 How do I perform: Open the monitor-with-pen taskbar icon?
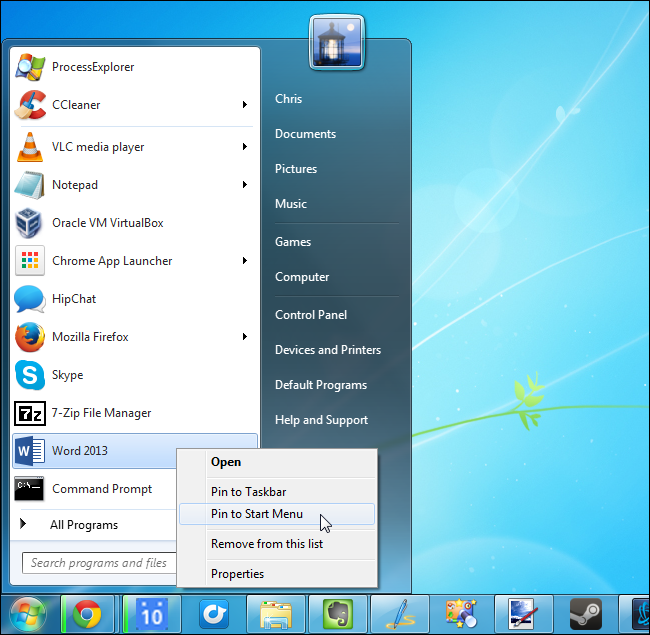pyautogui.click(x=524, y=615)
